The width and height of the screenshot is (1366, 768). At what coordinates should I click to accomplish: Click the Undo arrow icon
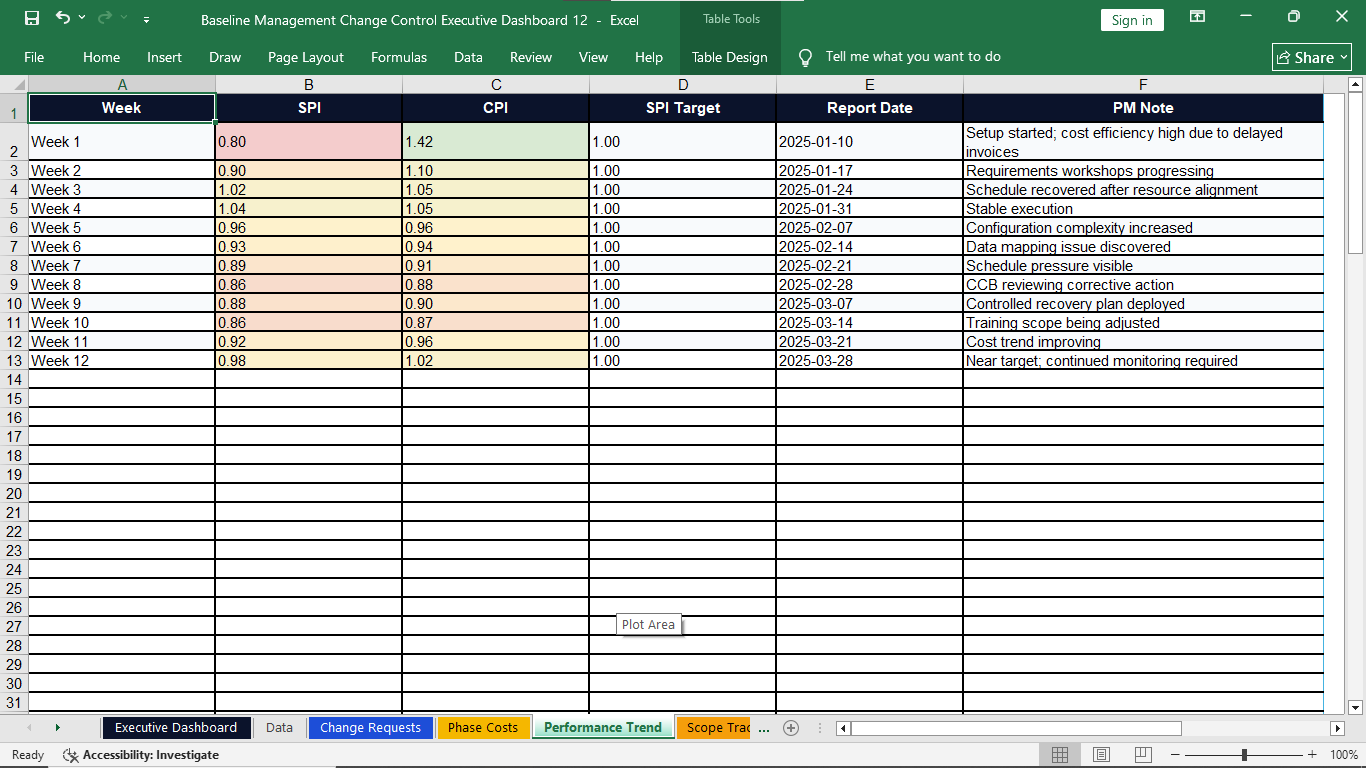pyautogui.click(x=63, y=18)
